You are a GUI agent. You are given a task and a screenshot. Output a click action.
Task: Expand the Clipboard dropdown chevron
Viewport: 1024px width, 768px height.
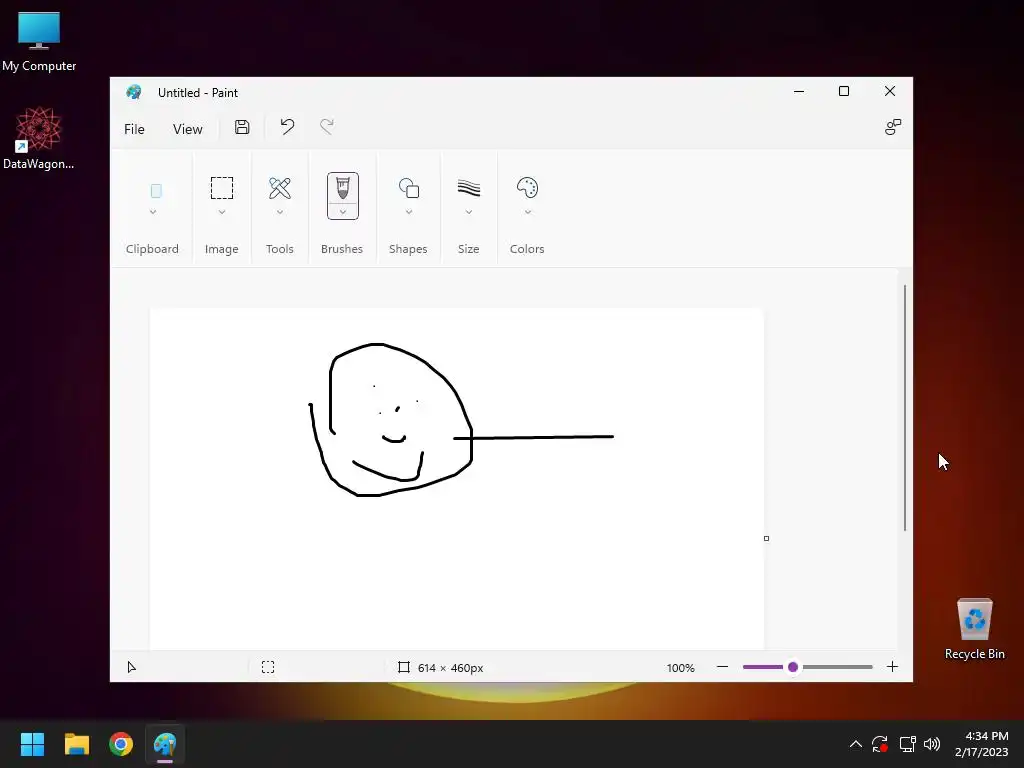tap(153, 212)
